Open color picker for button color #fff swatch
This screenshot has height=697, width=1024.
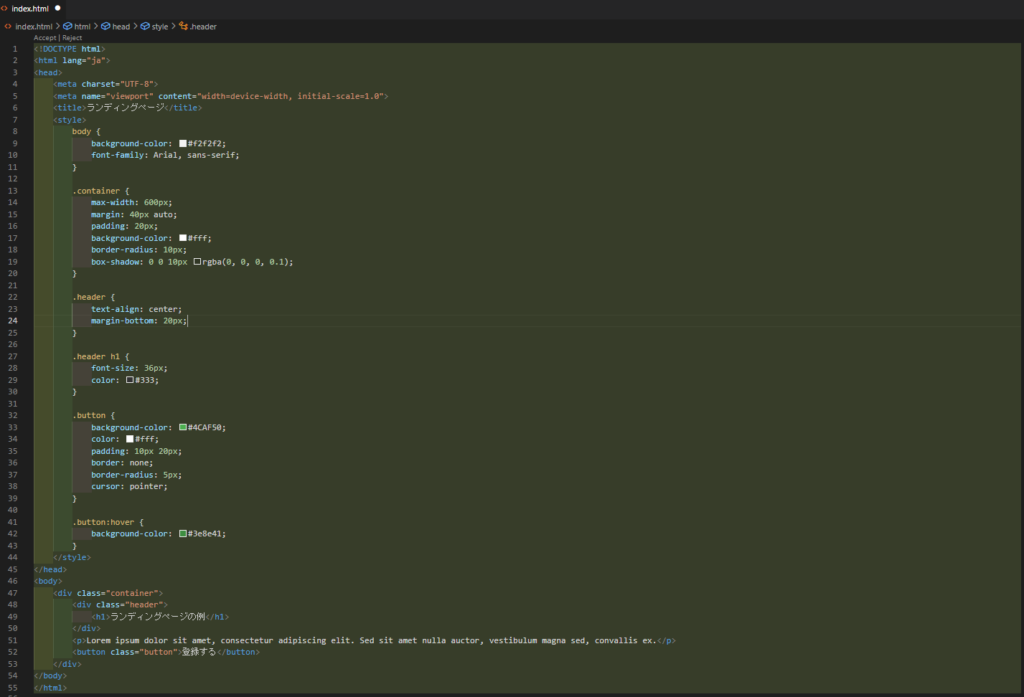(130, 439)
